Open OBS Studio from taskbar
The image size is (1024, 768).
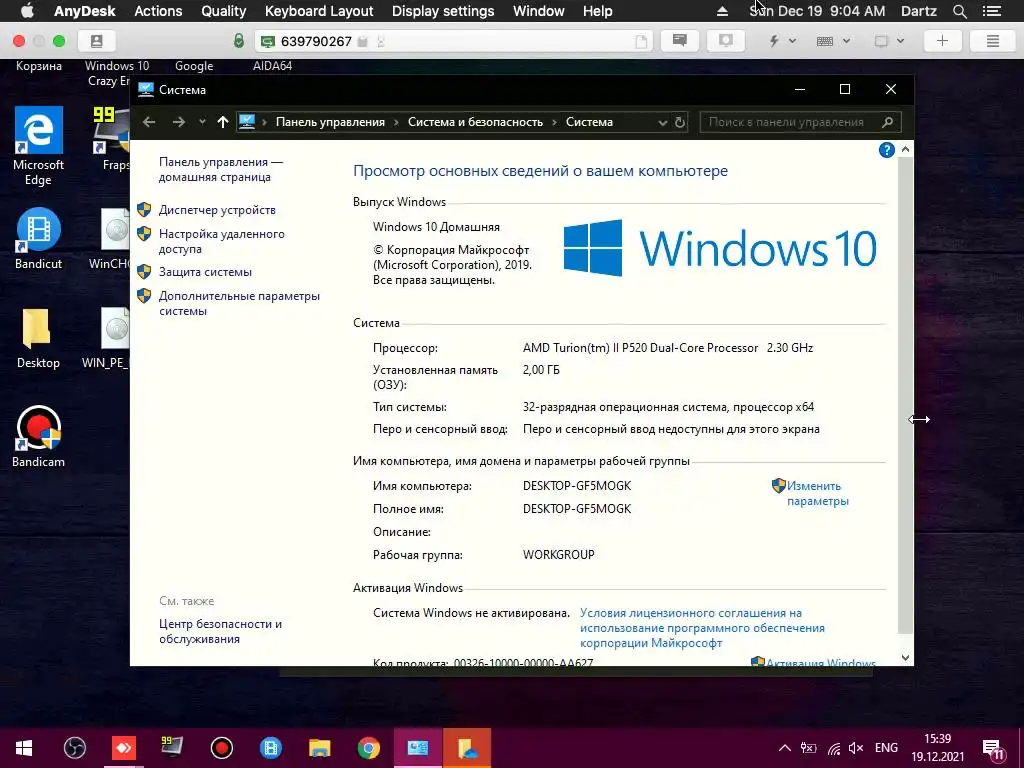[x=74, y=748]
